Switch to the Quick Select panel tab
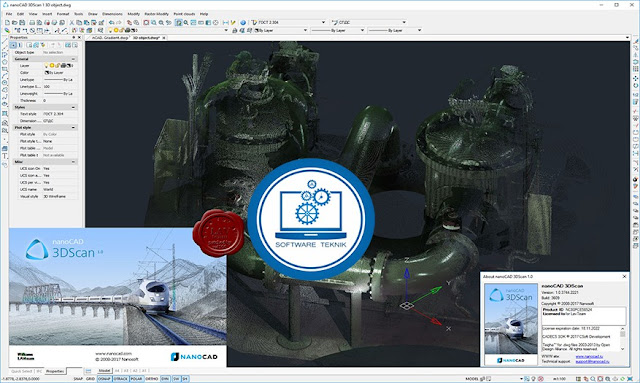The height and width of the screenshot is (383, 640). pos(22,371)
